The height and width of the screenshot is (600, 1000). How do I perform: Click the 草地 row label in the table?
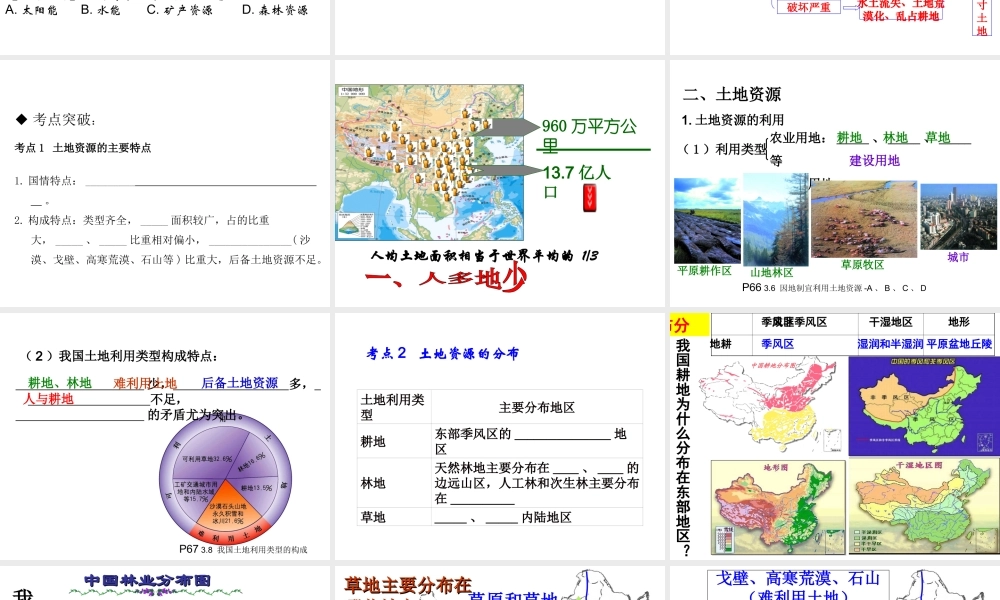(x=373, y=517)
